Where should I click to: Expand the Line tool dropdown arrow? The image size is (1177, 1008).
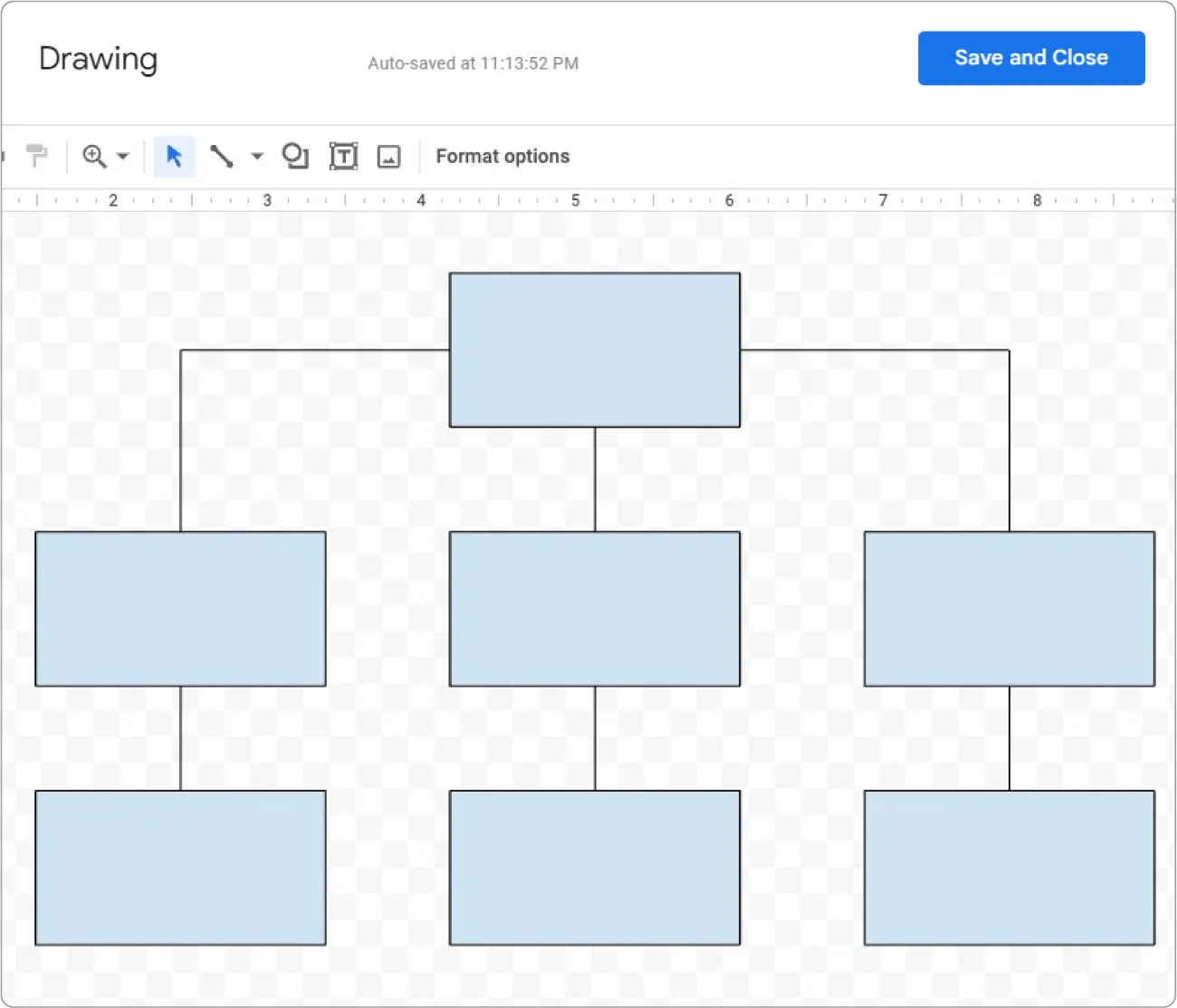[x=257, y=156]
